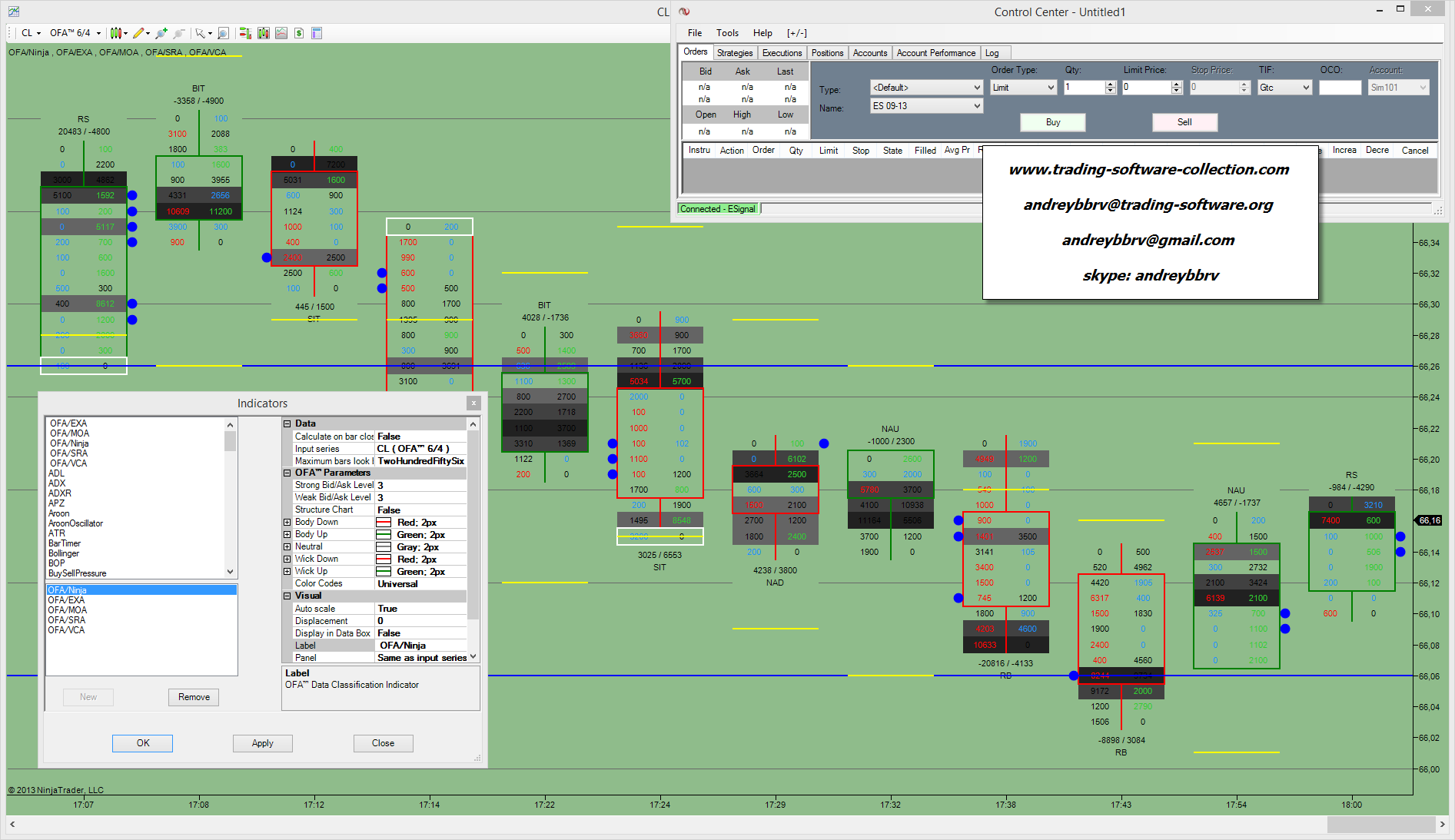Viewport: 1455px width, 840px height.
Task: Open the Strategies dollar sign icon
Action: click(x=299, y=33)
